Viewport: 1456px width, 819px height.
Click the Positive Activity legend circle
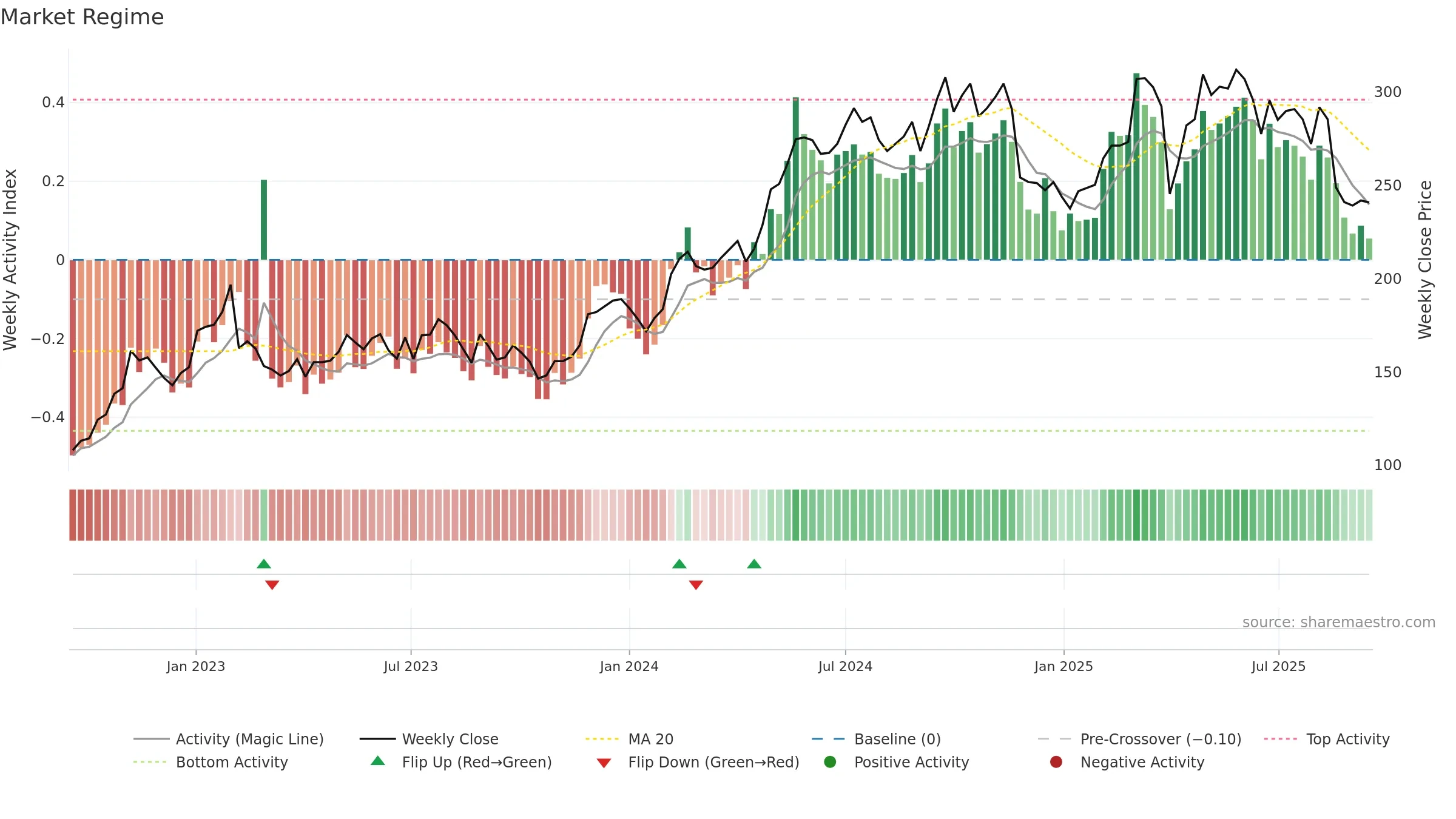tap(831, 762)
